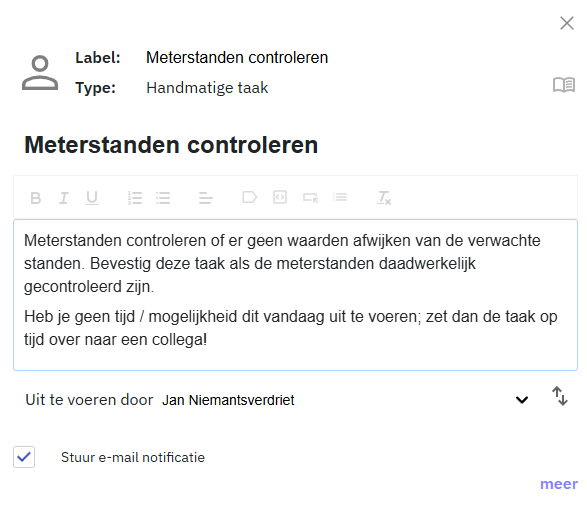
Task: Open the documentation book icon
Action: click(564, 85)
